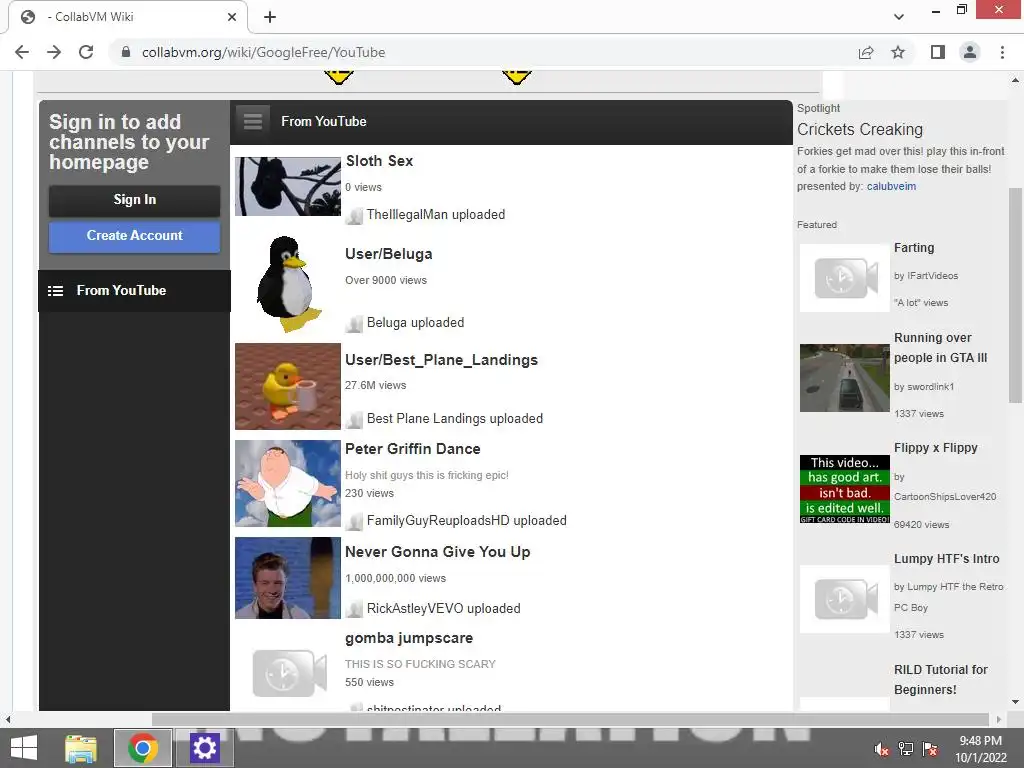Open hamburger menu beside From YouTube header
Viewport: 1024px width, 768px height.
pyautogui.click(x=253, y=121)
